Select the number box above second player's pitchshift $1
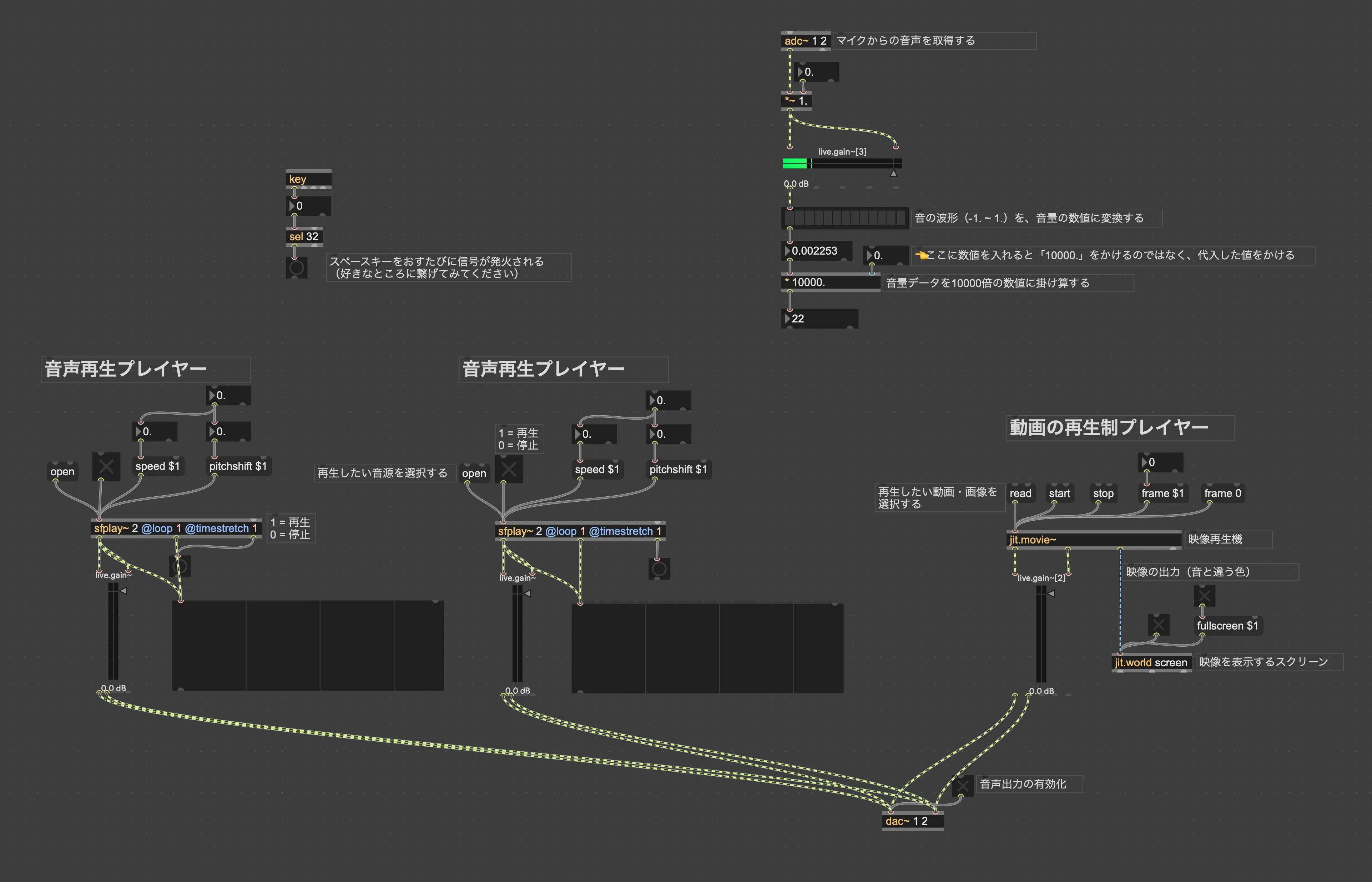This screenshot has height=882, width=1372. click(669, 435)
